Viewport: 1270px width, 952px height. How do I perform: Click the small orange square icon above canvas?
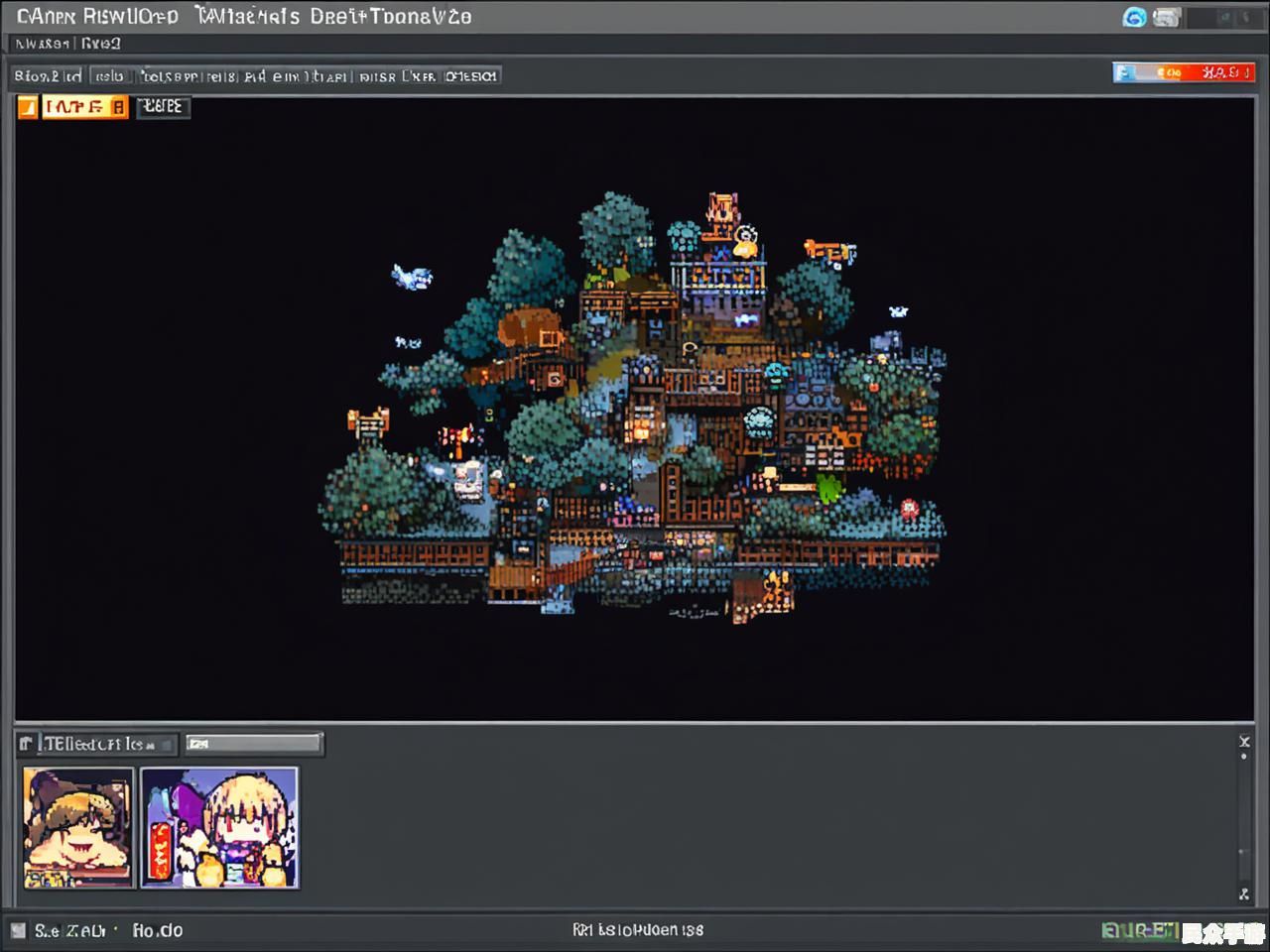[27, 107]
